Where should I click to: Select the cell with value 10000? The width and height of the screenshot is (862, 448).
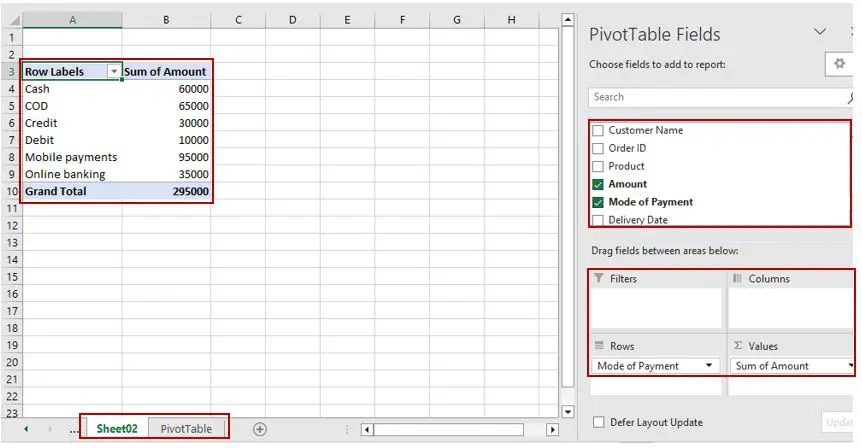tap(166, 140)
